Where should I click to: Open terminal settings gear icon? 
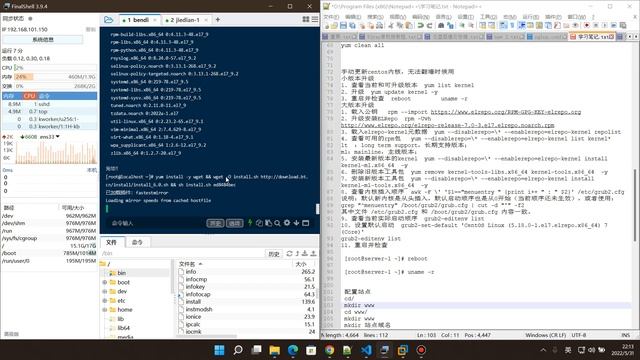(287, 223)
